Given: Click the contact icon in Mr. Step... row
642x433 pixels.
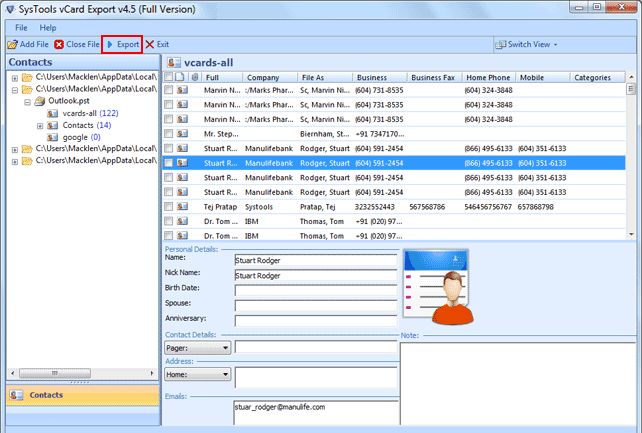Looking at the screenshot, I should (183, 133).
